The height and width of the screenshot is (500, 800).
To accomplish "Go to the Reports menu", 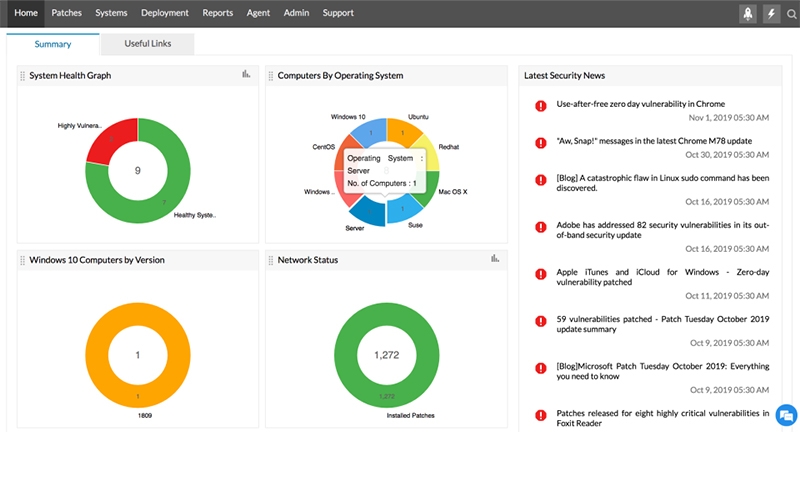I will point(217,13).
